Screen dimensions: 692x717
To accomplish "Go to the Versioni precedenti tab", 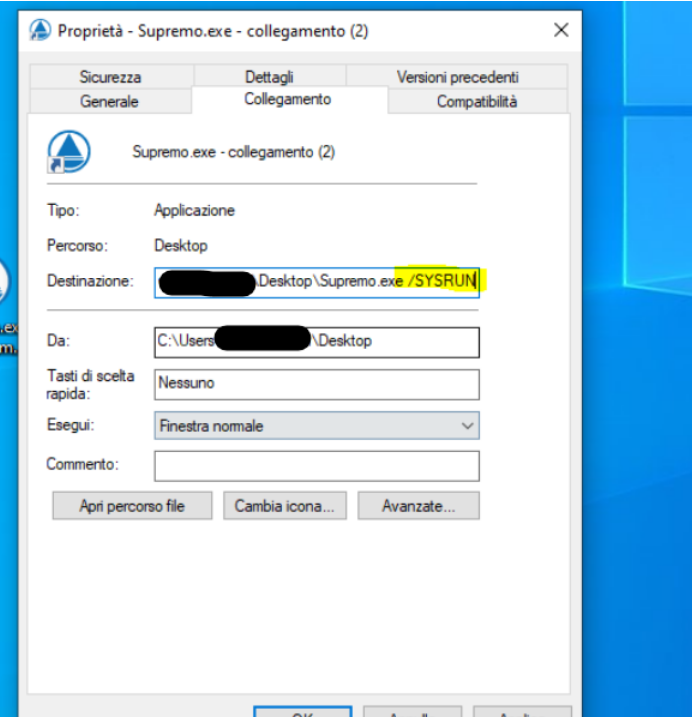I will [457, 77].
